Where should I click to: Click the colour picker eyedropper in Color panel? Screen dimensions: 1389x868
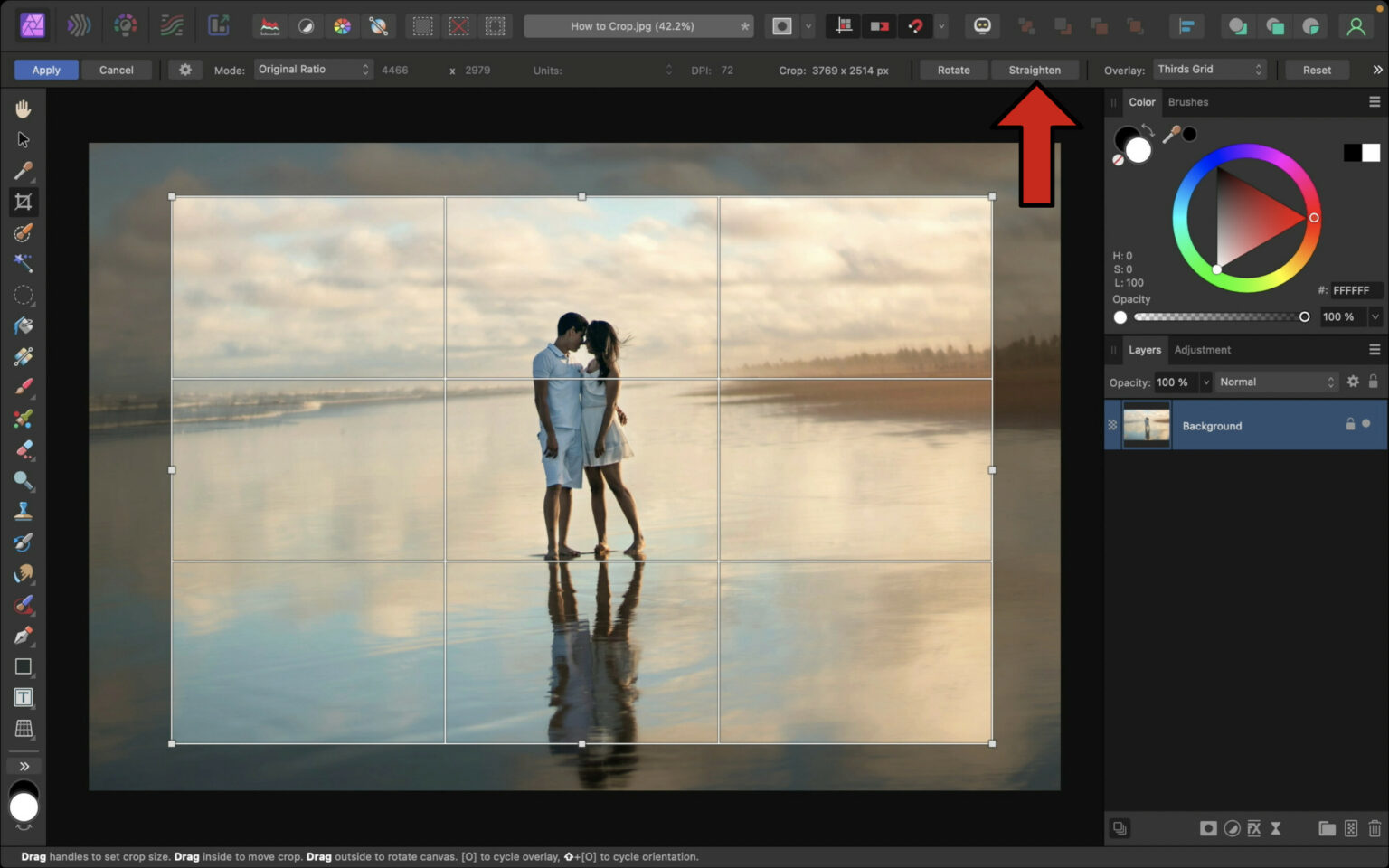[1171, 135]
